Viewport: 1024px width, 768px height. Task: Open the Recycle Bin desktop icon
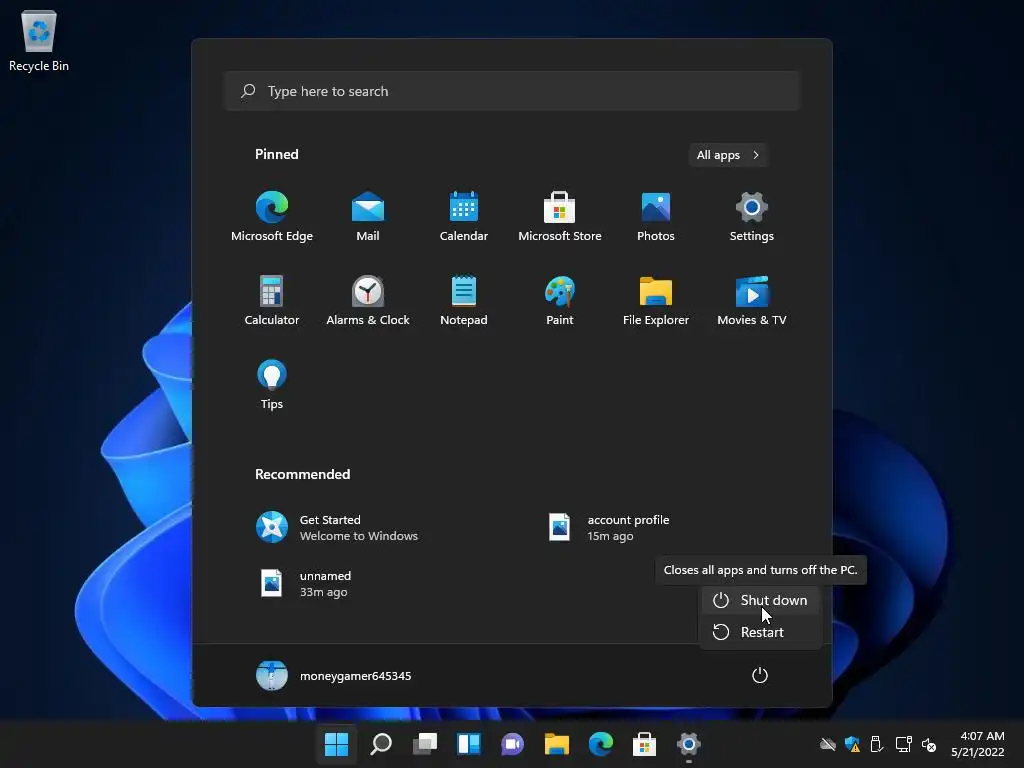tap(39, 41)
